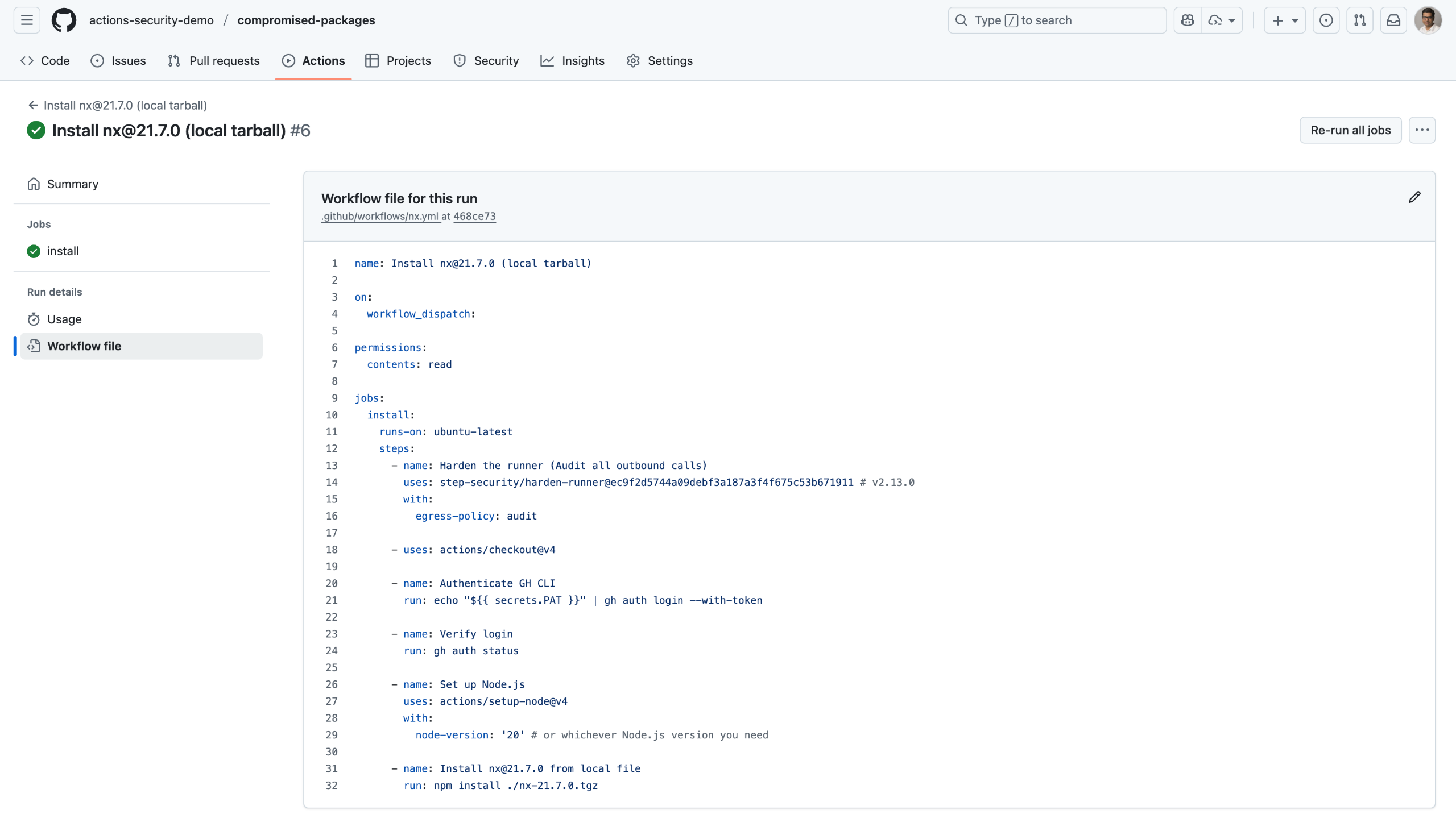The width and height of the screenshot is (1456, 835).
Task: Expand the create new plus dropdown
Action: tap(1284, 20)
